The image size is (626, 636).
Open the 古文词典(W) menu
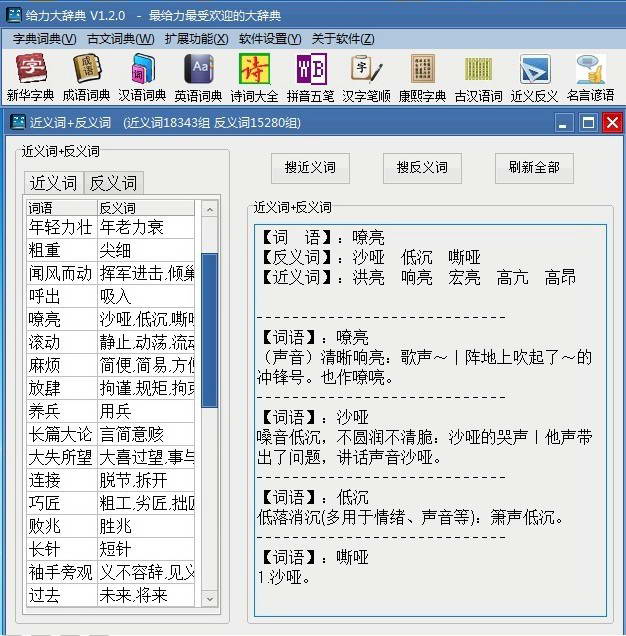pyautogui.click(x=120, y=39)
